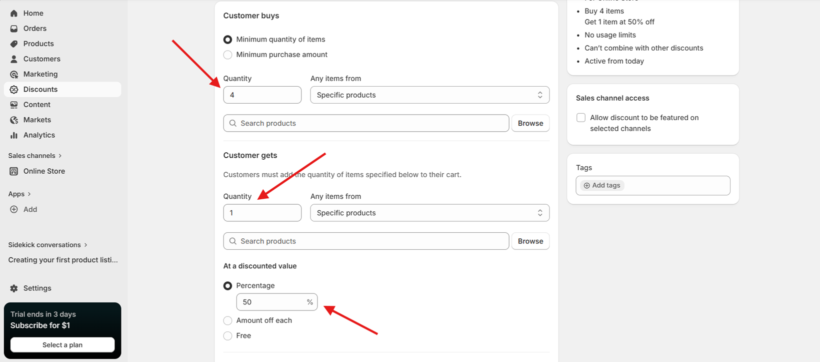This screenshot has height=362, width=820.
Task: Expand Sidekick conversations list
Action: pyautogui.click(x=48, y=244)
